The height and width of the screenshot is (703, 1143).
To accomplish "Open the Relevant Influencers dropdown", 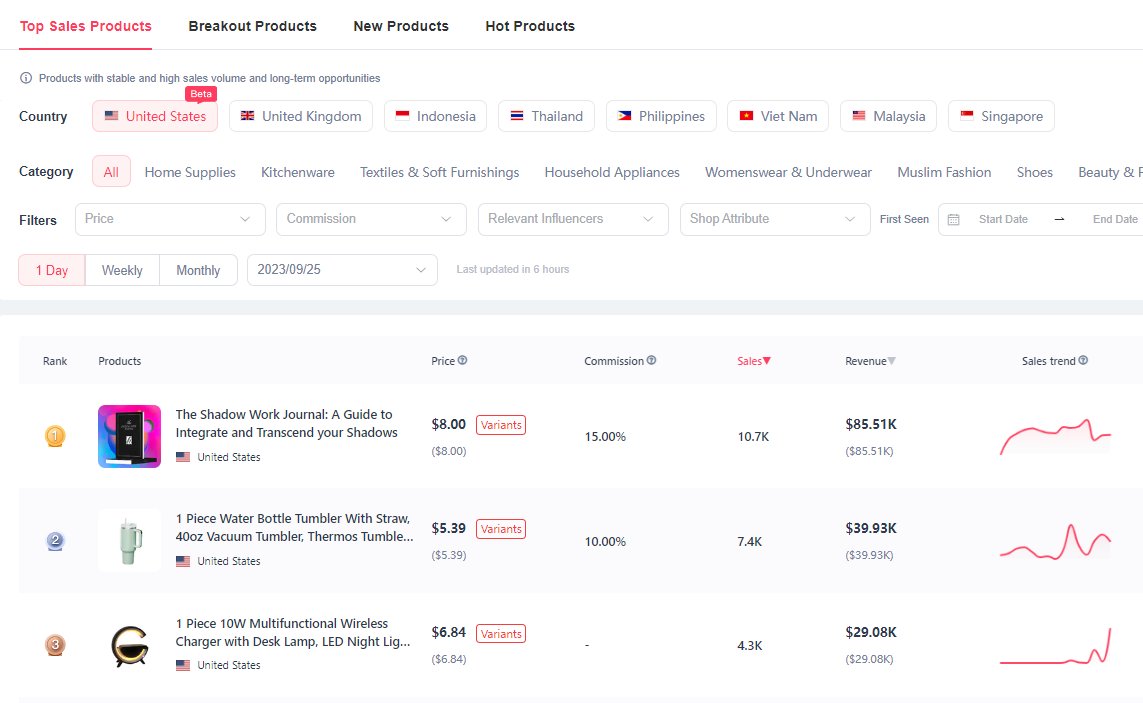I will (573, 219).
